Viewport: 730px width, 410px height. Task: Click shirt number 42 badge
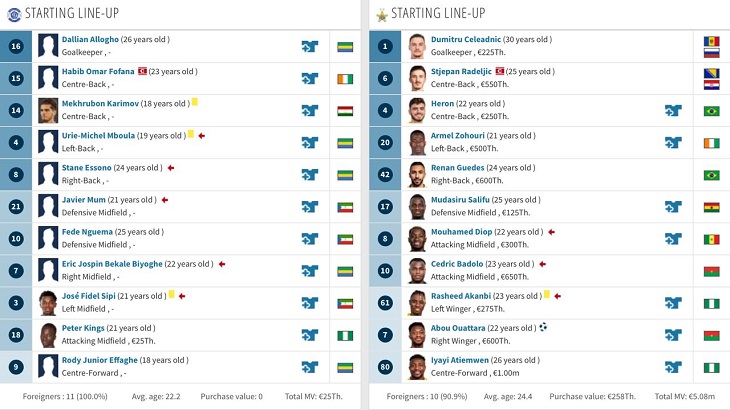pos(385,175)
